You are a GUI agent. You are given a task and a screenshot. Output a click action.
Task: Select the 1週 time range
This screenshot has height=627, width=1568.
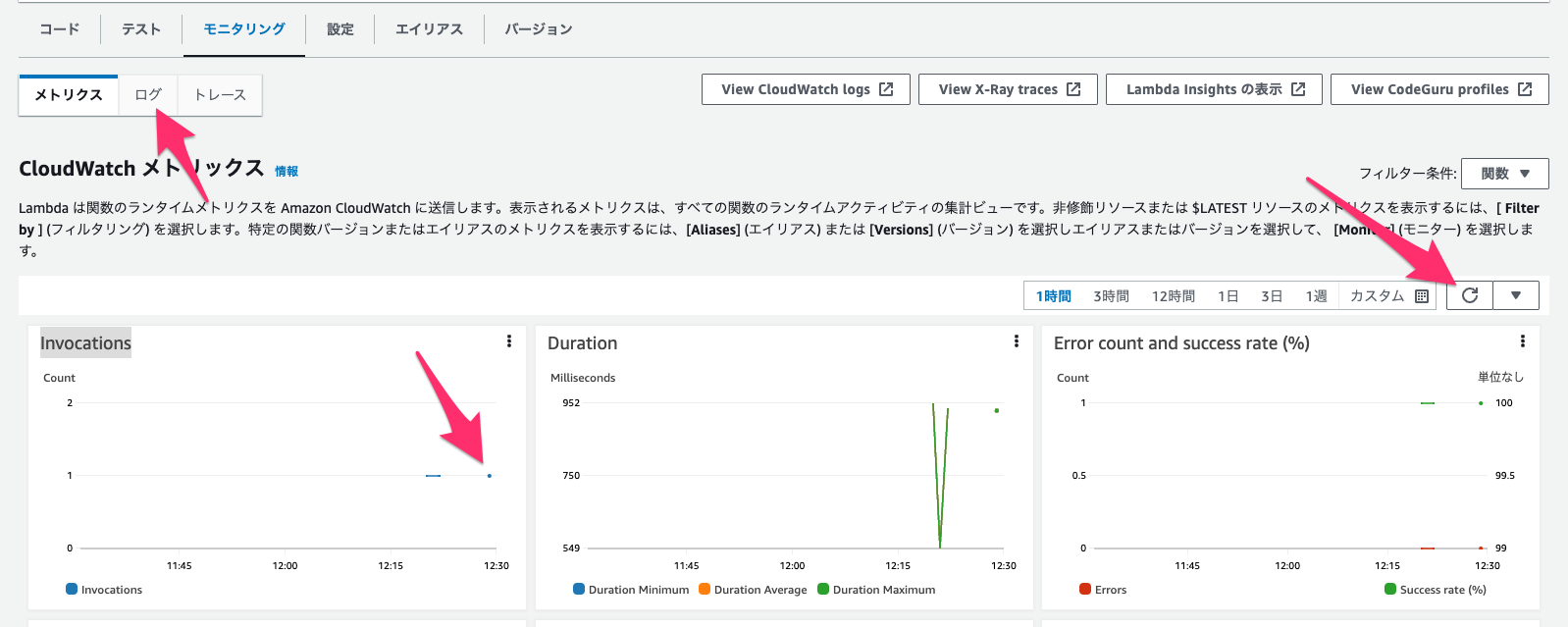click(x=1316, y=295)
